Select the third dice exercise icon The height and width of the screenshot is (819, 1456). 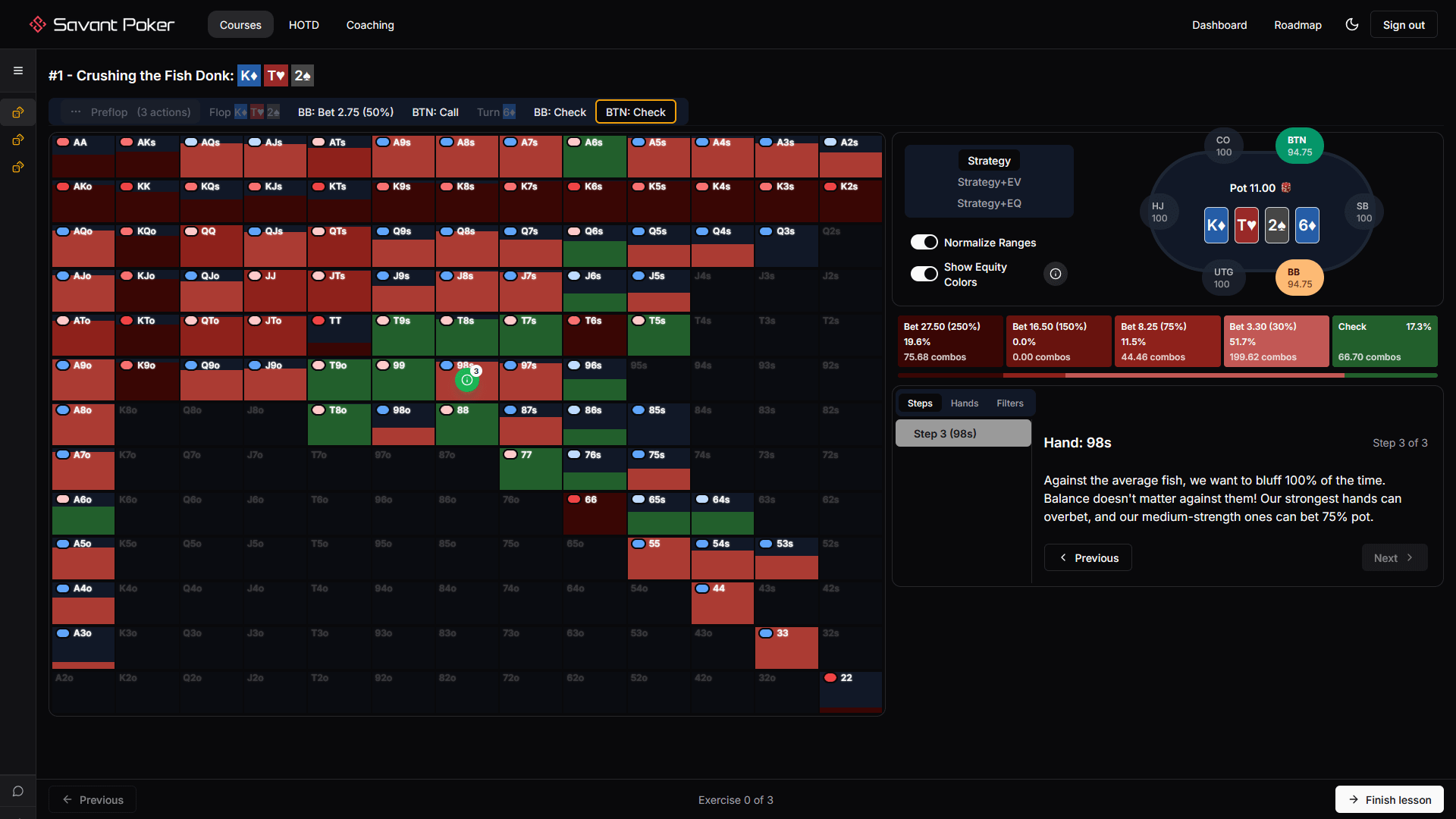(x=18, y=167)
